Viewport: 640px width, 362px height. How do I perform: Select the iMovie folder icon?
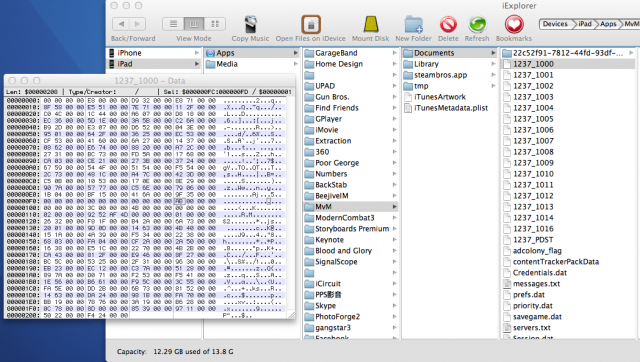[309, 130]
